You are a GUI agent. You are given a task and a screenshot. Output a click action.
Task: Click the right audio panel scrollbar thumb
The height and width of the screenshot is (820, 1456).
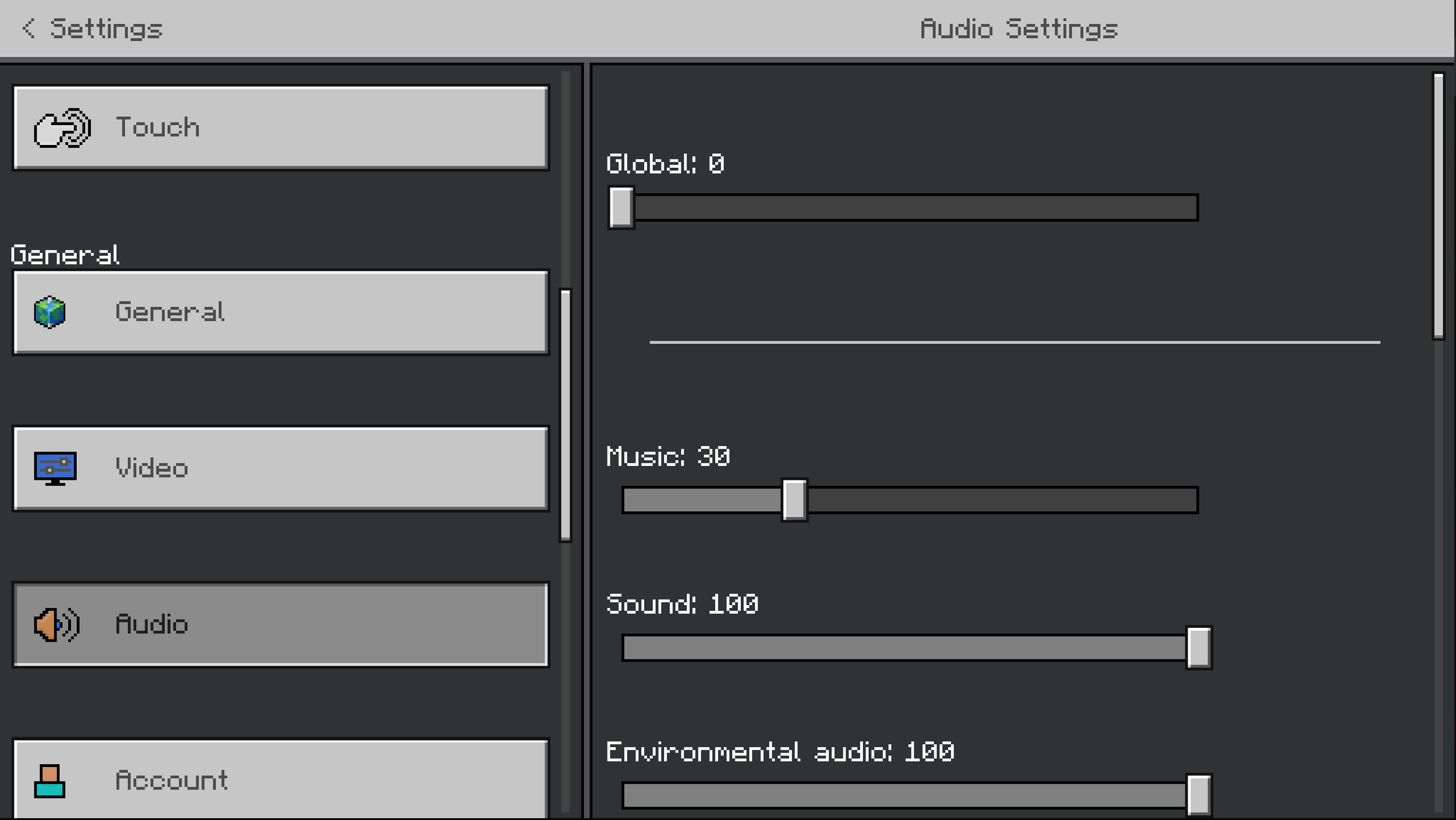point(1438,205)
